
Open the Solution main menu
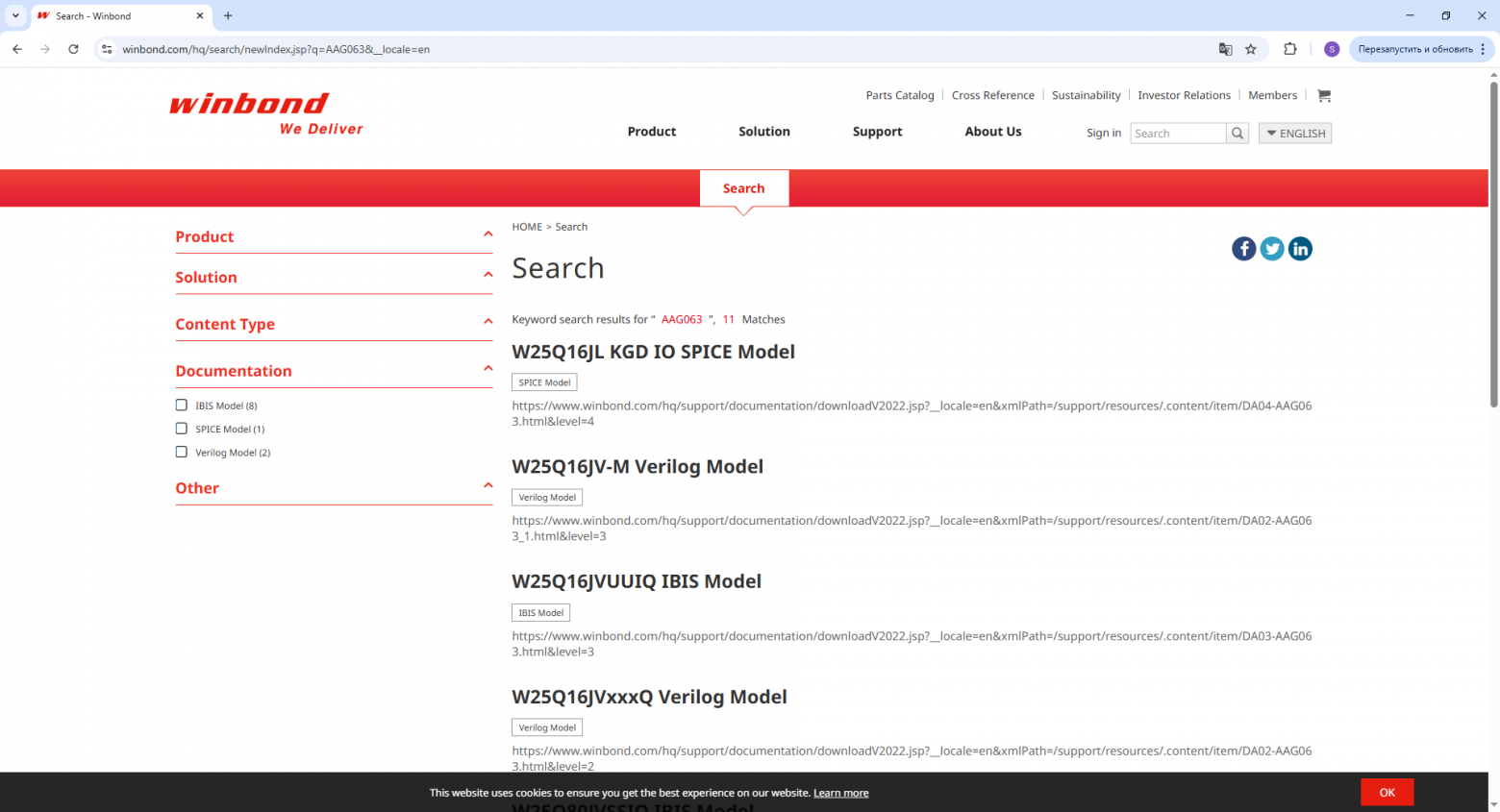pos(764,132)
